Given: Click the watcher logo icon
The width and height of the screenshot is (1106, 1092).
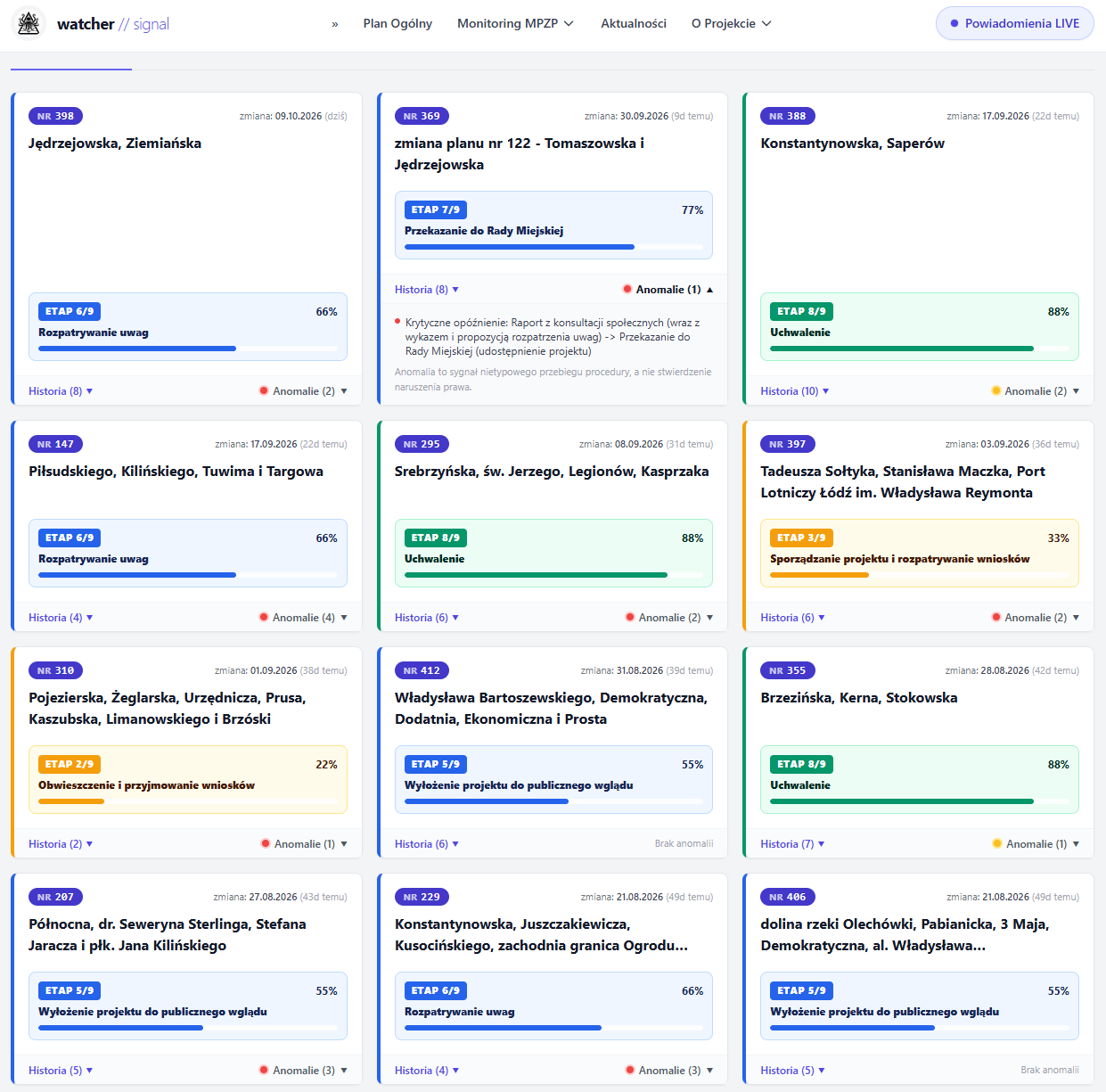Looking at the screenshot, I should [x=29, y=24].
